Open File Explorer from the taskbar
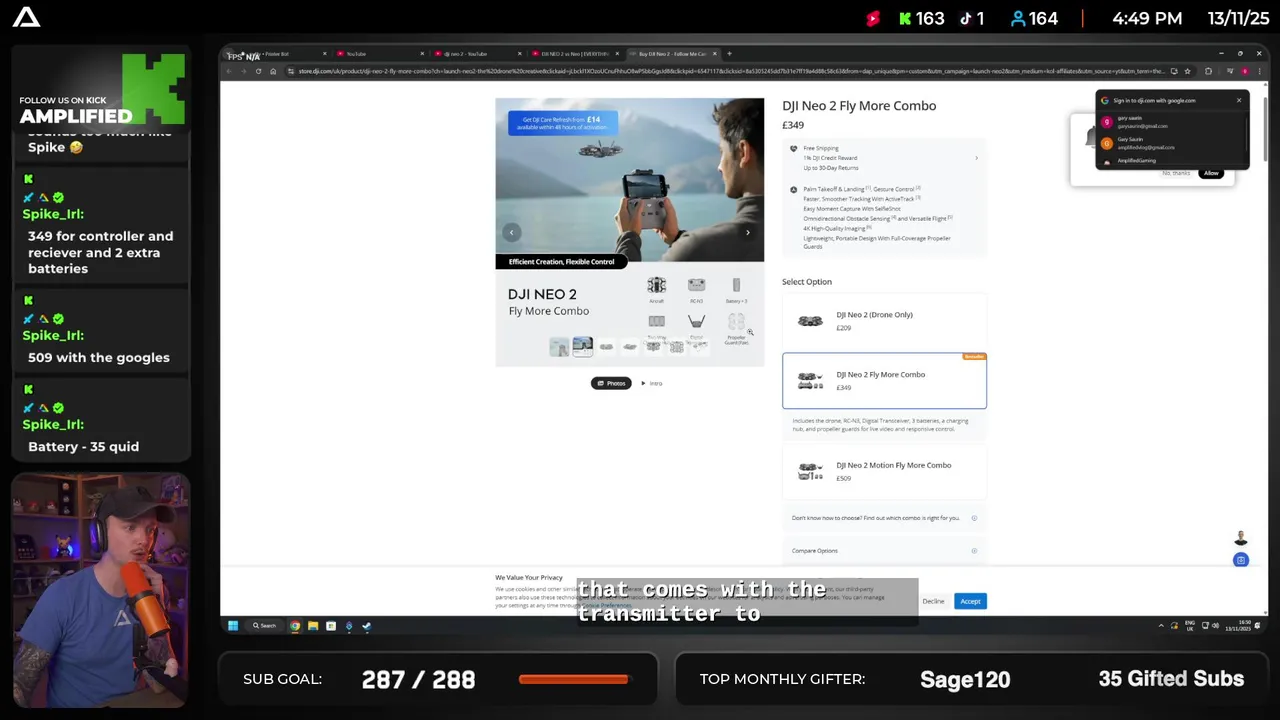The height and width of the screenshot is (720, 1280). click(x=313, y=626)
